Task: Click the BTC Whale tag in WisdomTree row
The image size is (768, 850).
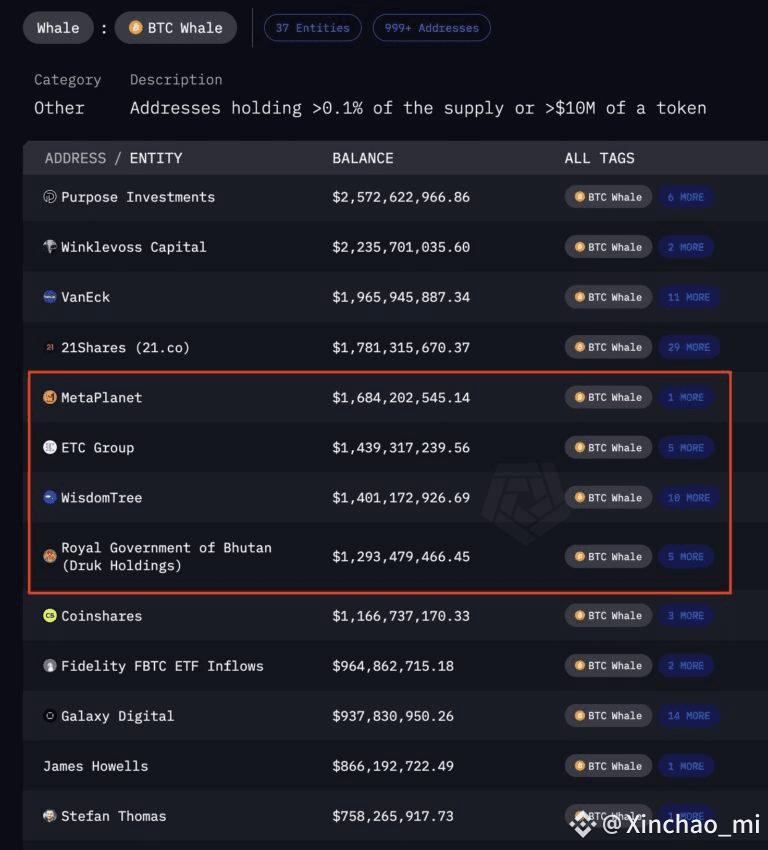Action: point(608,498)
